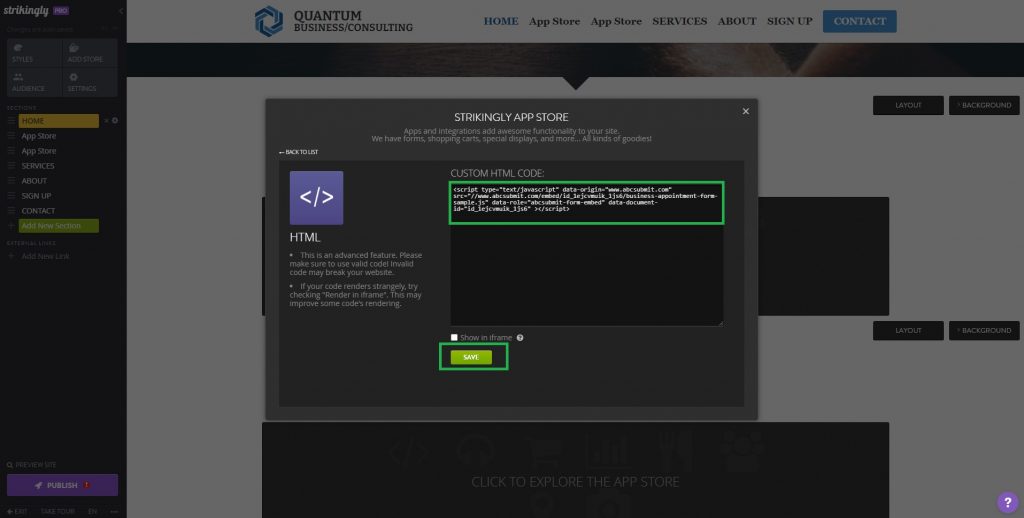This screenshot has width=1024, height=518.
Task: Close the Strikingly App Store dialog
Action: tap(745, 112)
